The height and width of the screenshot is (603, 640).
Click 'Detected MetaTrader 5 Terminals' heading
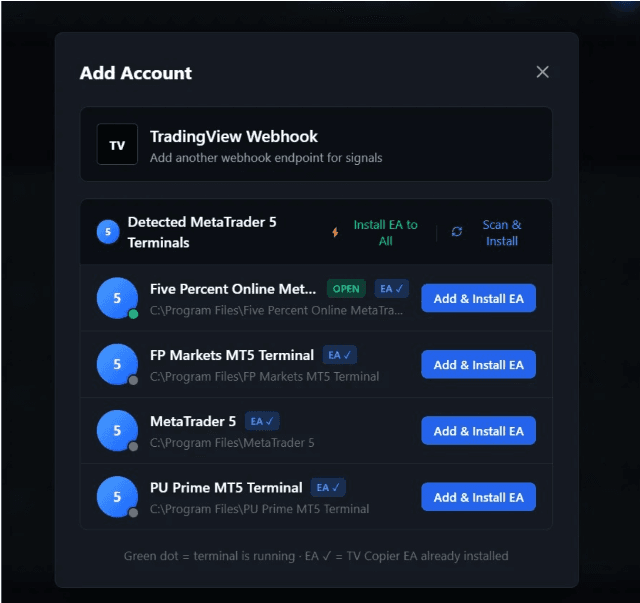click(x=202, y=232)
